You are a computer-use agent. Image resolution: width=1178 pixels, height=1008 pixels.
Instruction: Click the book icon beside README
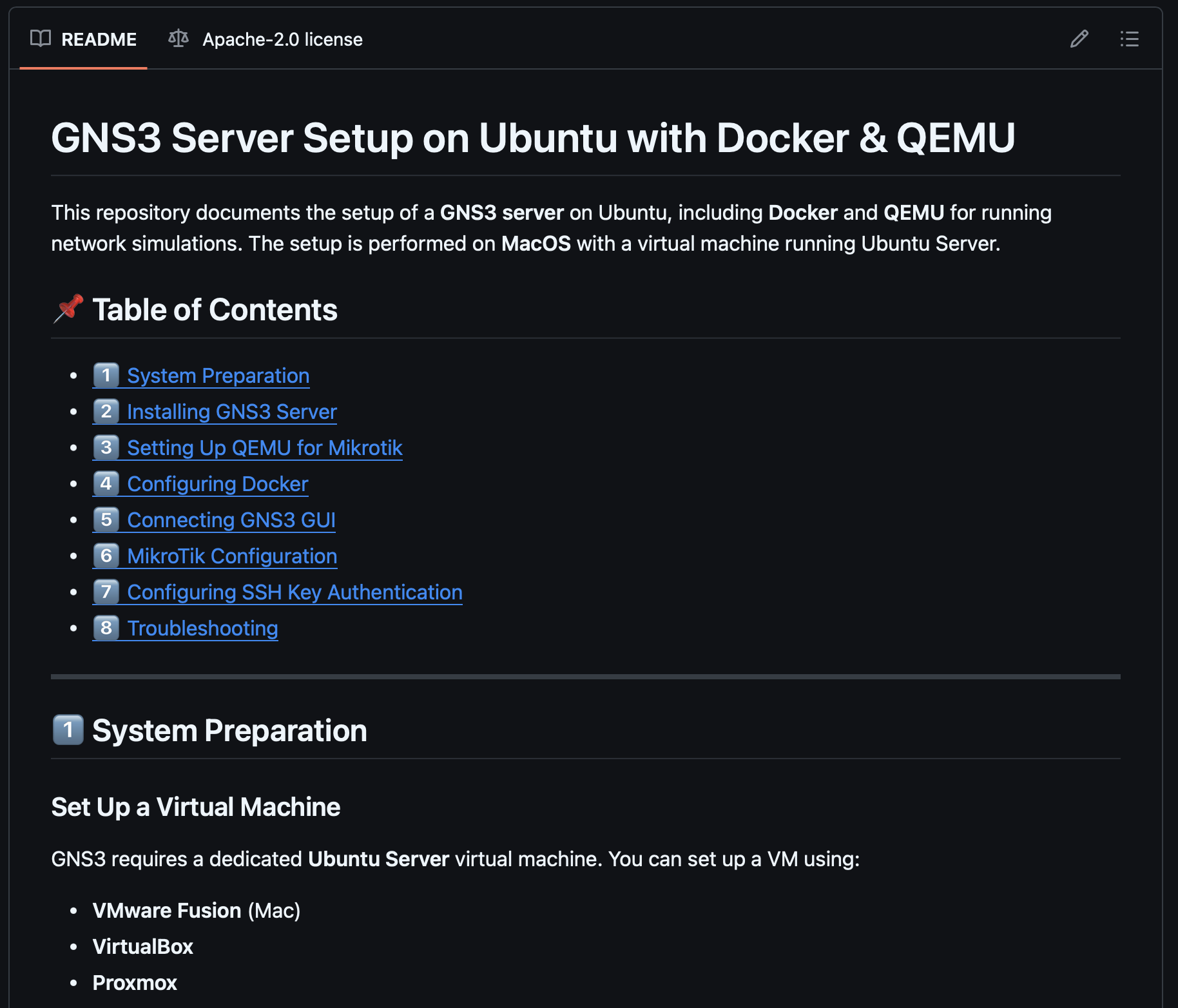click(41, 39)
